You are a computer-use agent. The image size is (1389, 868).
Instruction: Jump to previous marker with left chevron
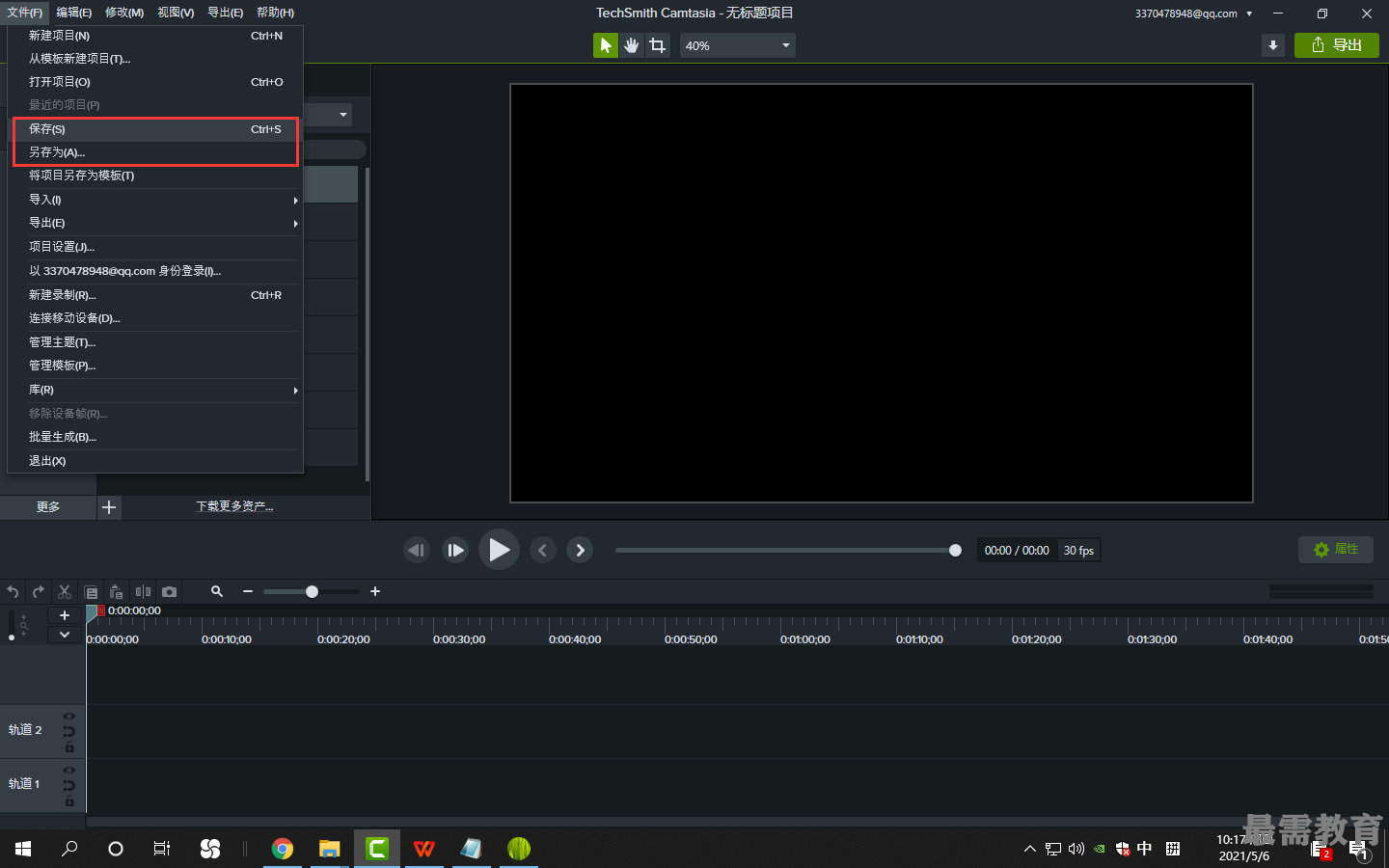[x=543, y=550]
